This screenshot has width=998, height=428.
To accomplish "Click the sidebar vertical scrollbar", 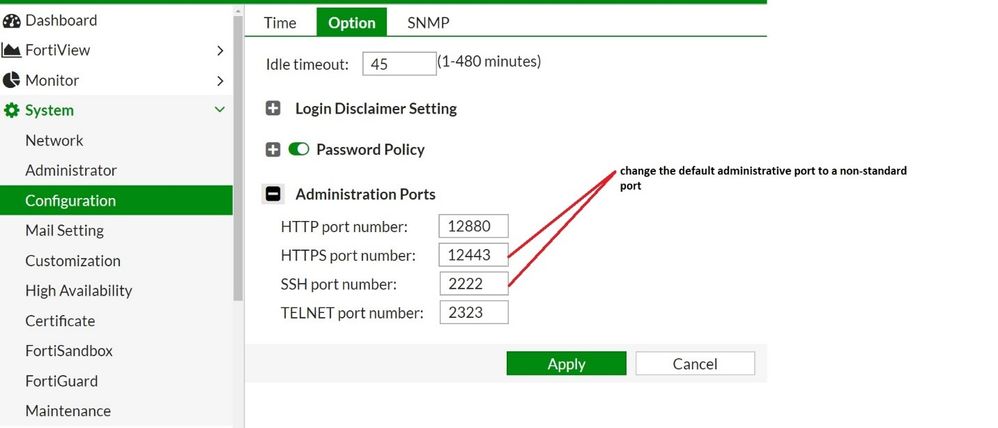I will (238, 150).
